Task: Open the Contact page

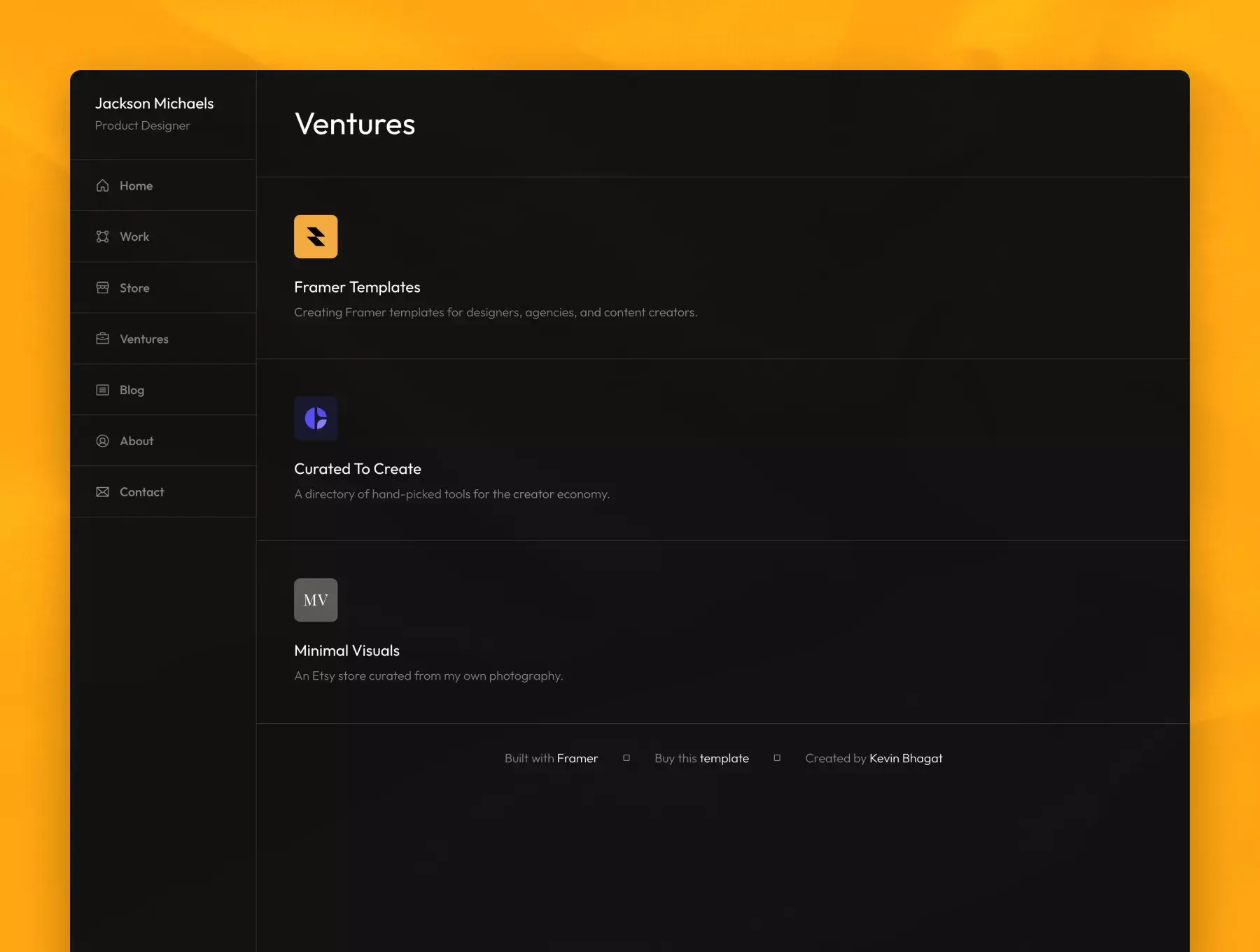Action: coord(163,492)
